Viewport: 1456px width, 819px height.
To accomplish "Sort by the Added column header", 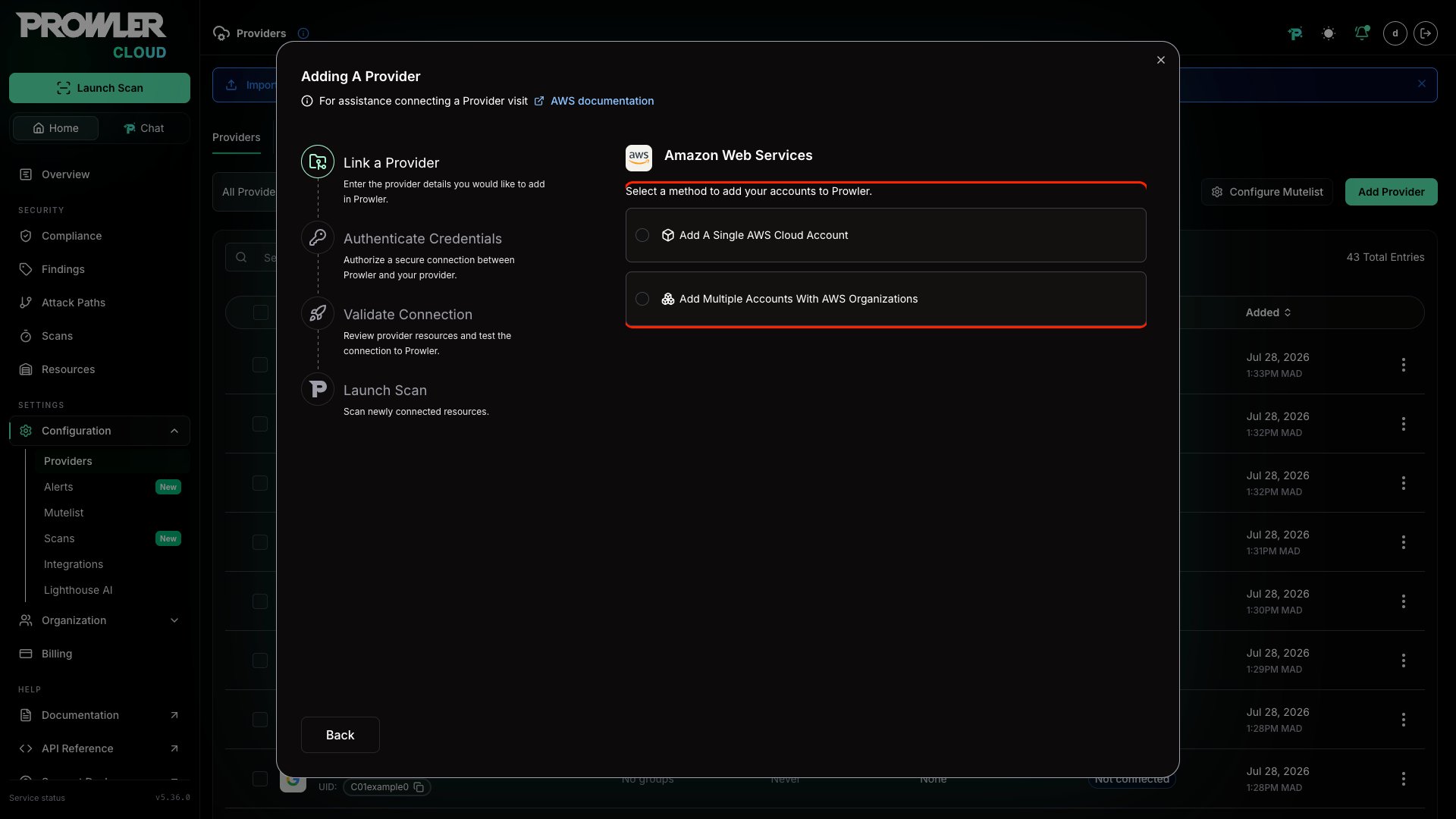I will click(1268, 312).
